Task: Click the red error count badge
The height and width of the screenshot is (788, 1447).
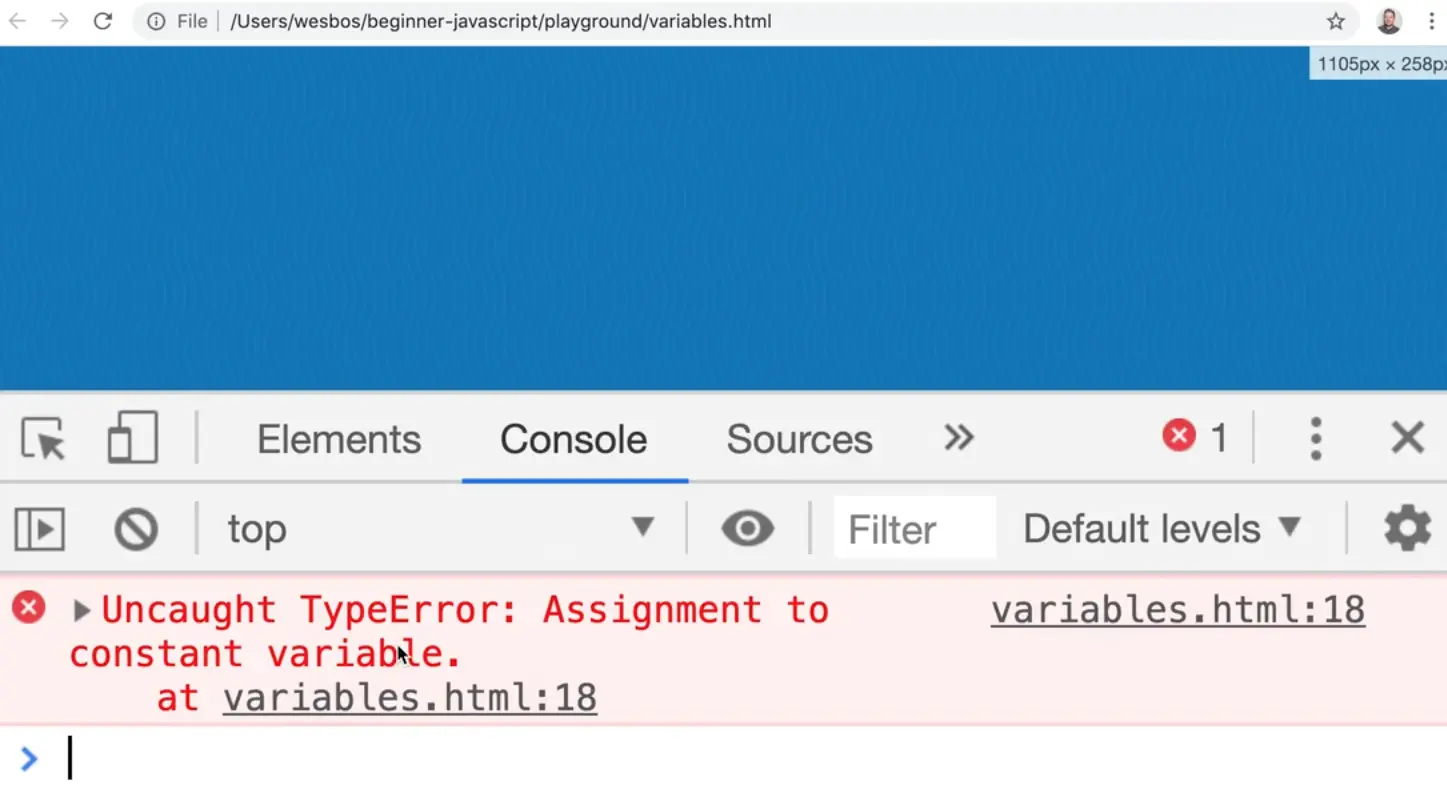Action: click(x=1194, y=437)
